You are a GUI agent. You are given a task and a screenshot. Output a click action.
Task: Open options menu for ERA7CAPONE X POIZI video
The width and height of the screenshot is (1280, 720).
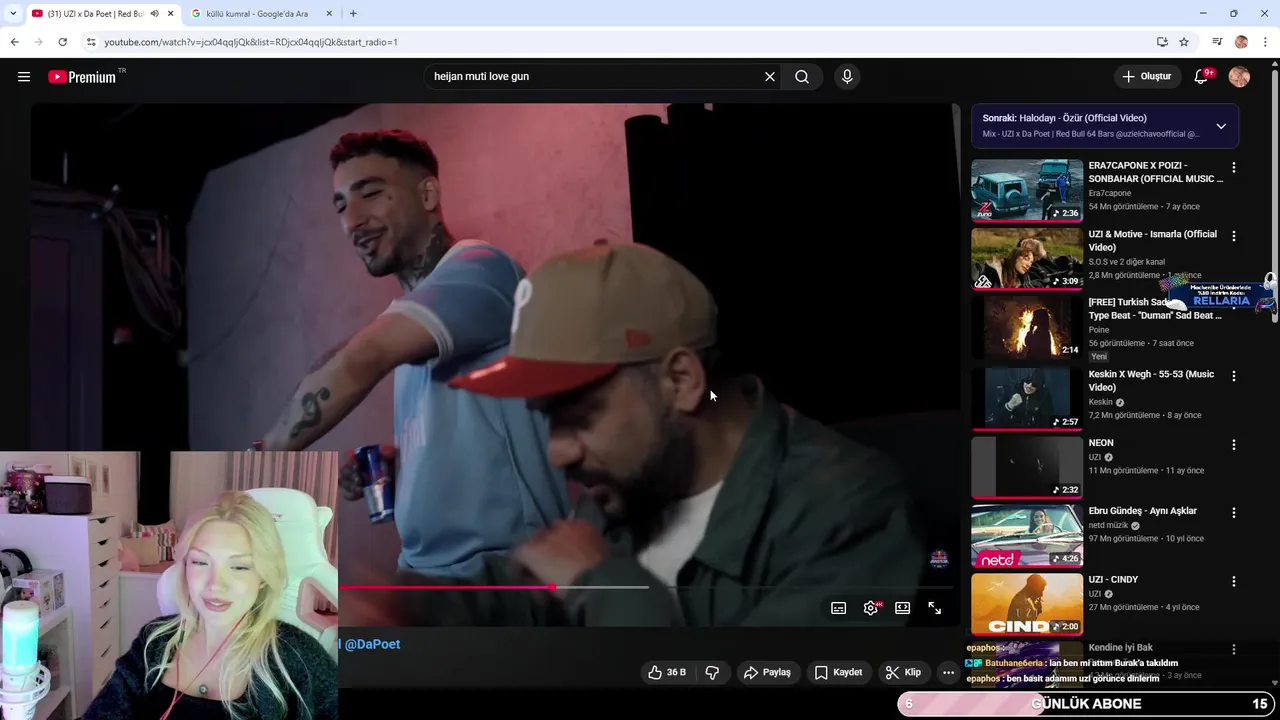[1234, 168]
